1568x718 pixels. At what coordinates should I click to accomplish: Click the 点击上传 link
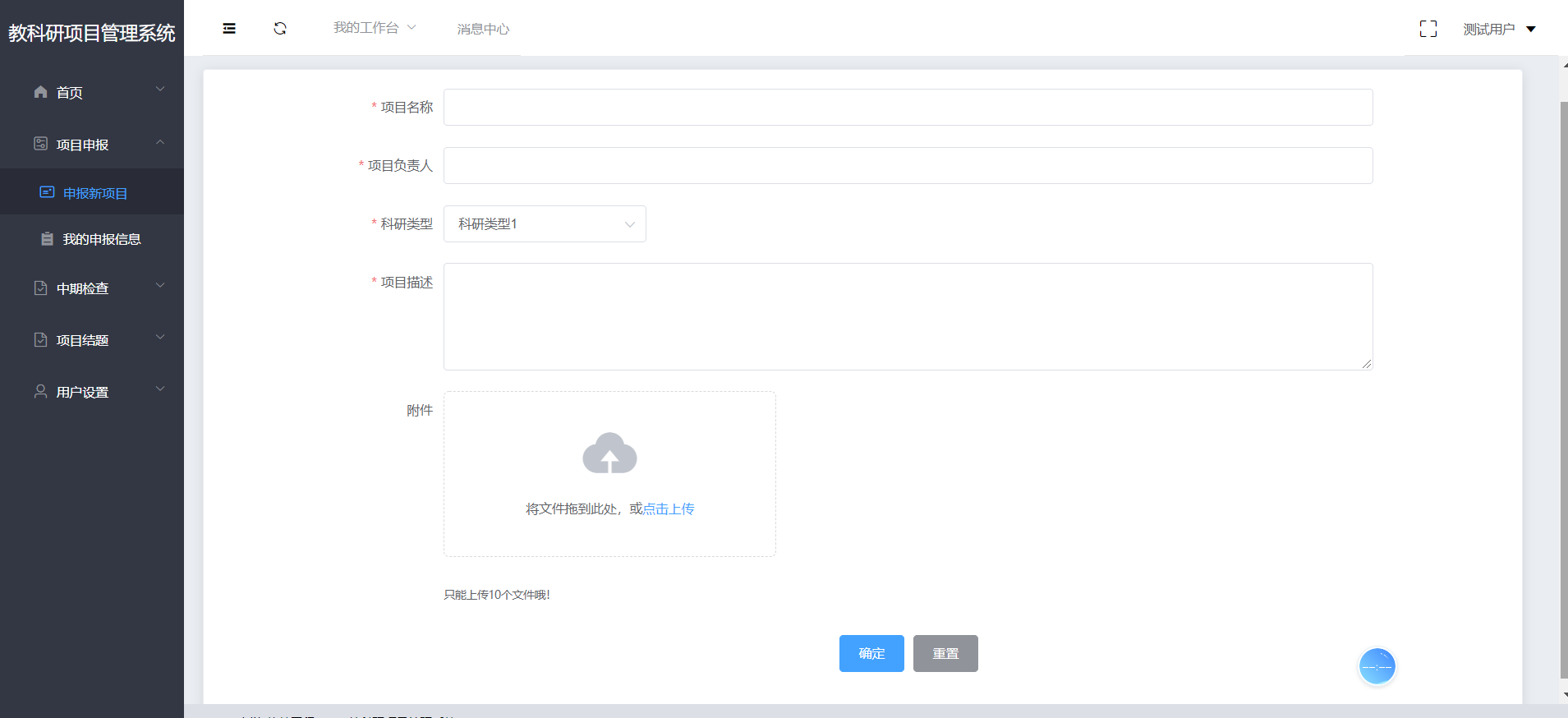pos(669,509)
